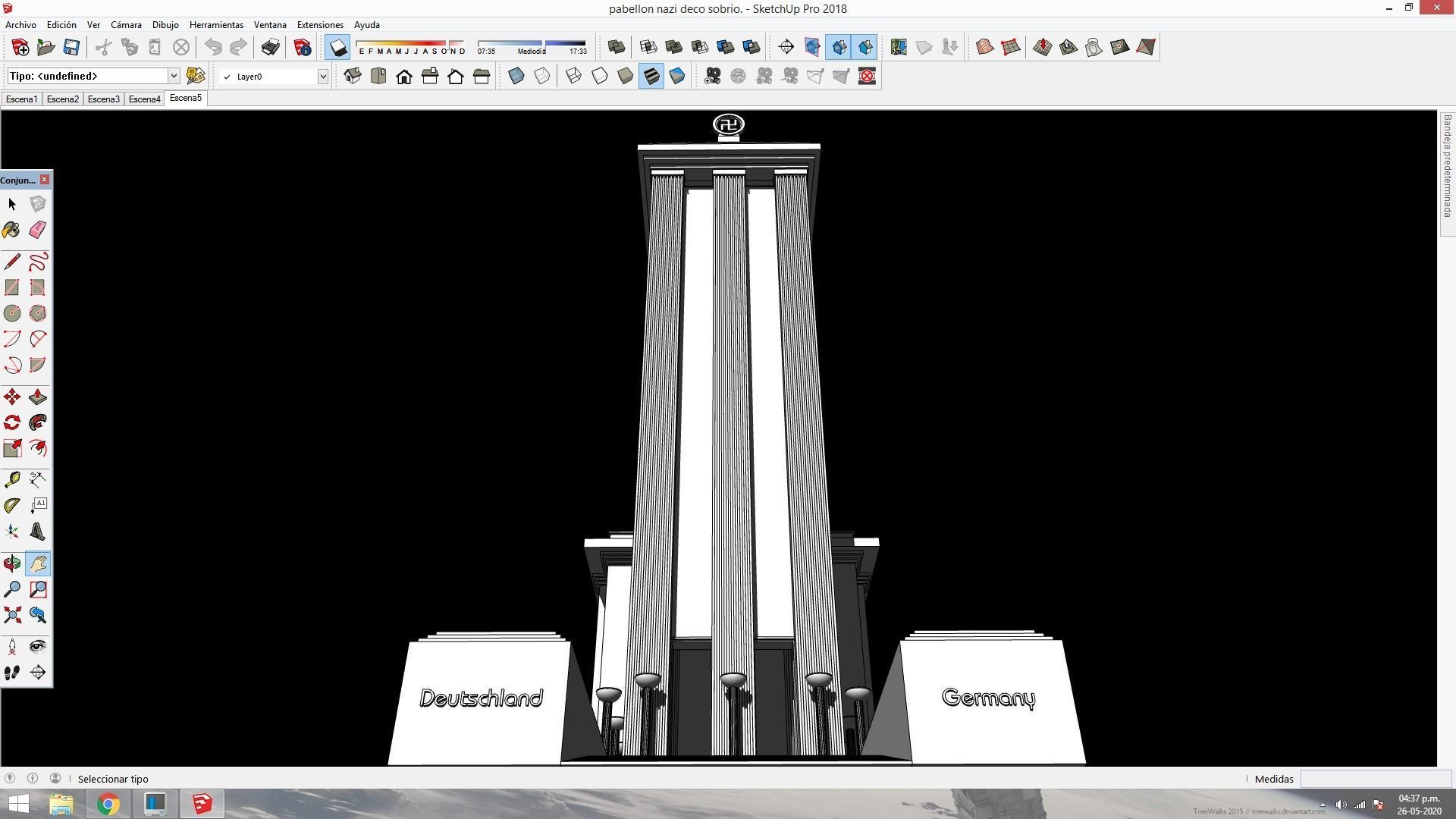The image size is (1456, 819).
Task: Open the Cámara menu
Action: pyautogui.click(x=126, y=25)
